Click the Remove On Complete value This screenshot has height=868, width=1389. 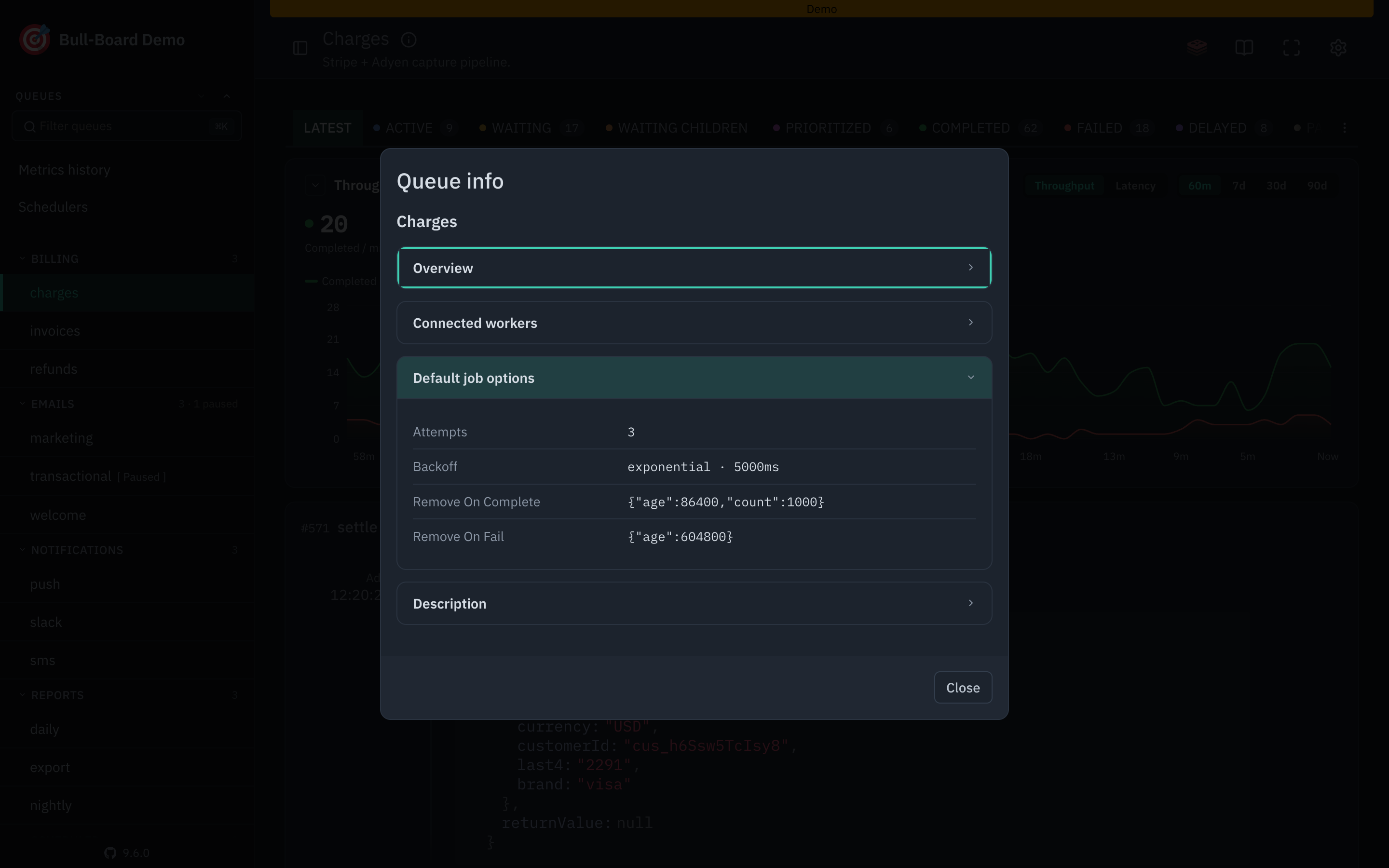(725, 502)
